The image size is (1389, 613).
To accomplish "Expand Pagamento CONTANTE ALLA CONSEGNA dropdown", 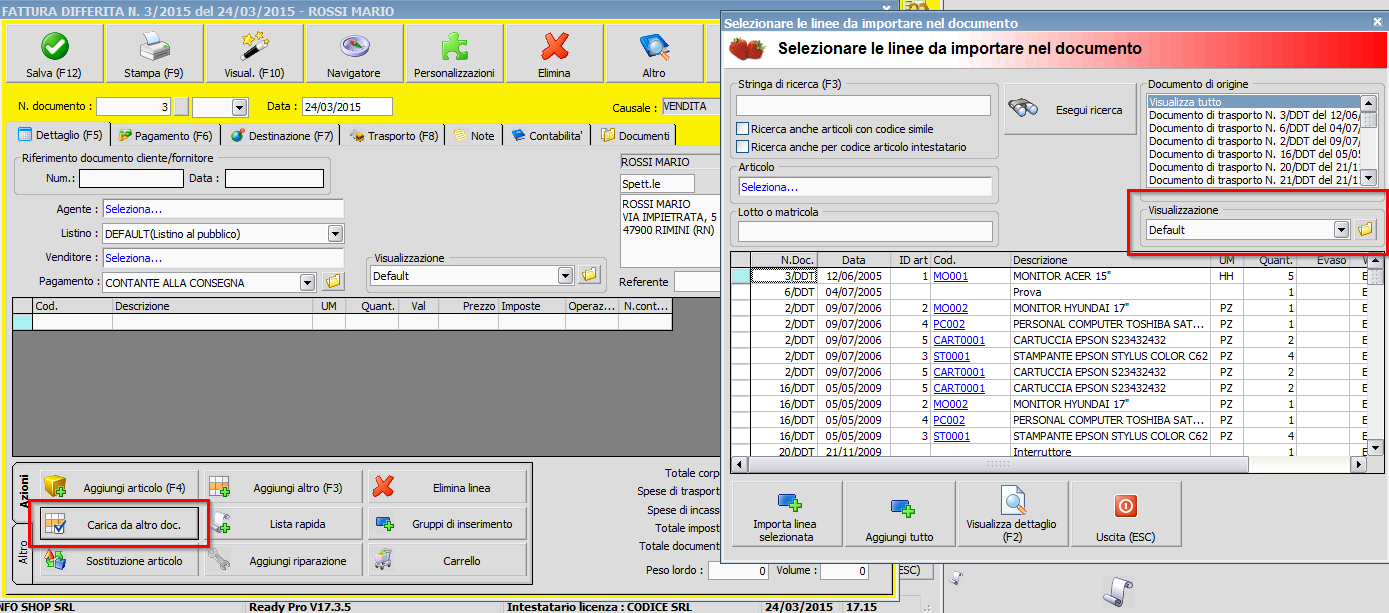I will (307, 282).
